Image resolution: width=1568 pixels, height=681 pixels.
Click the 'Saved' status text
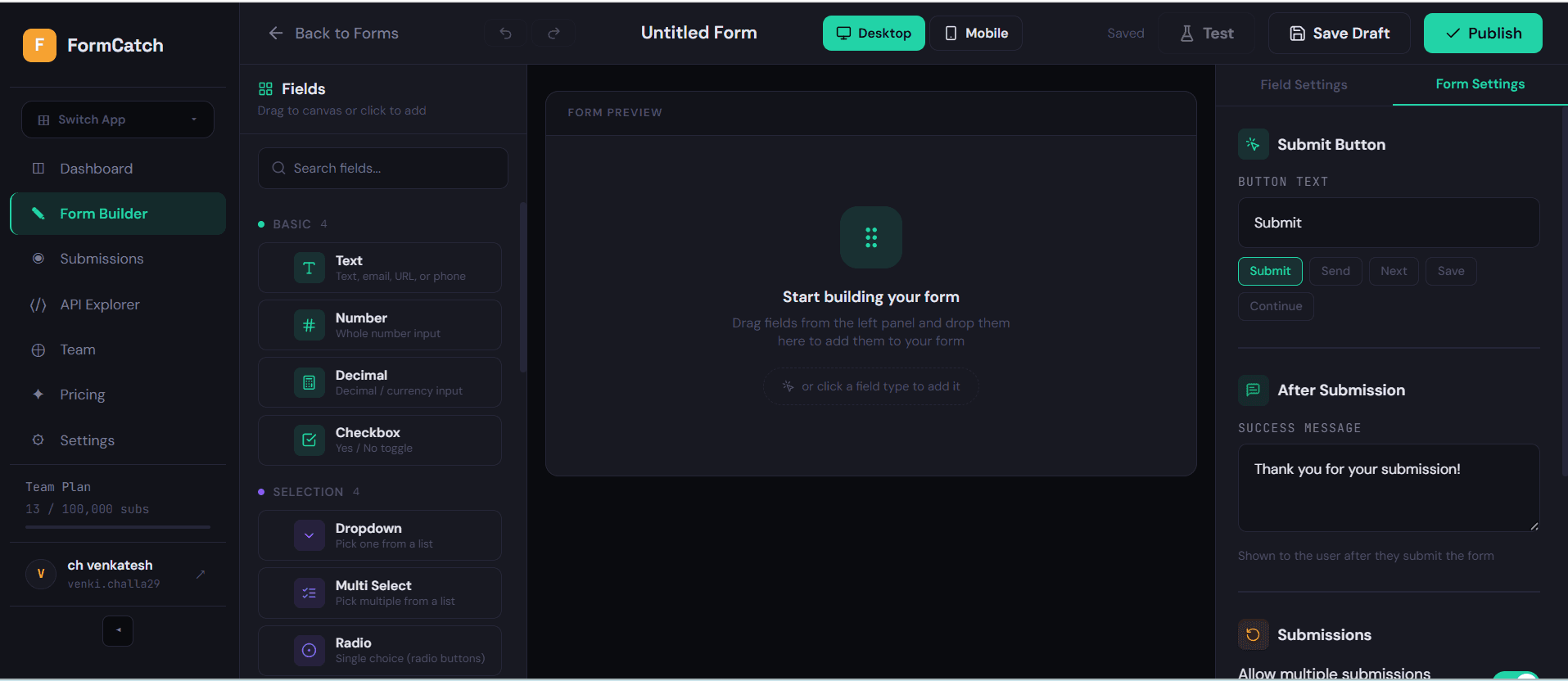[x=1126, y=34]
